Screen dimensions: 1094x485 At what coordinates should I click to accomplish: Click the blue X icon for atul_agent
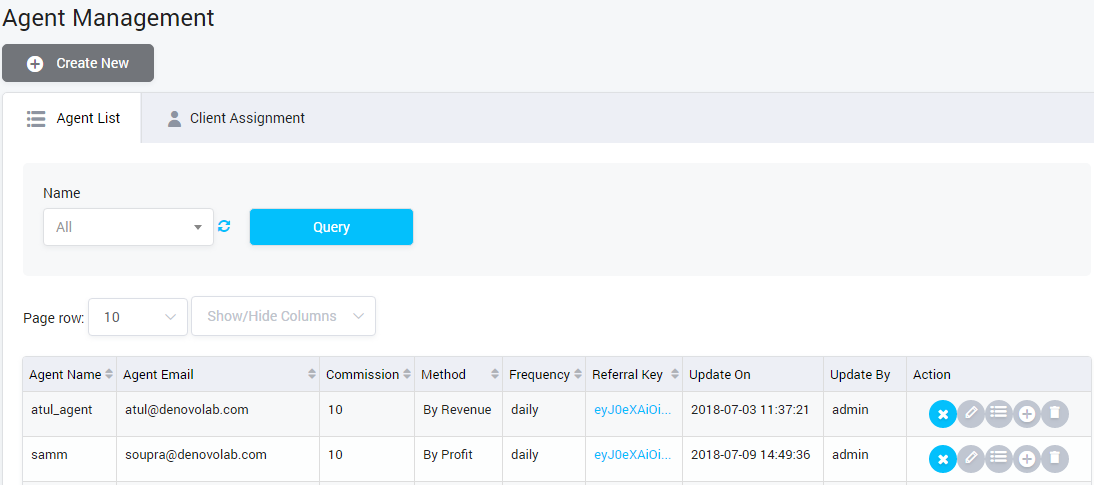point(942,414)
